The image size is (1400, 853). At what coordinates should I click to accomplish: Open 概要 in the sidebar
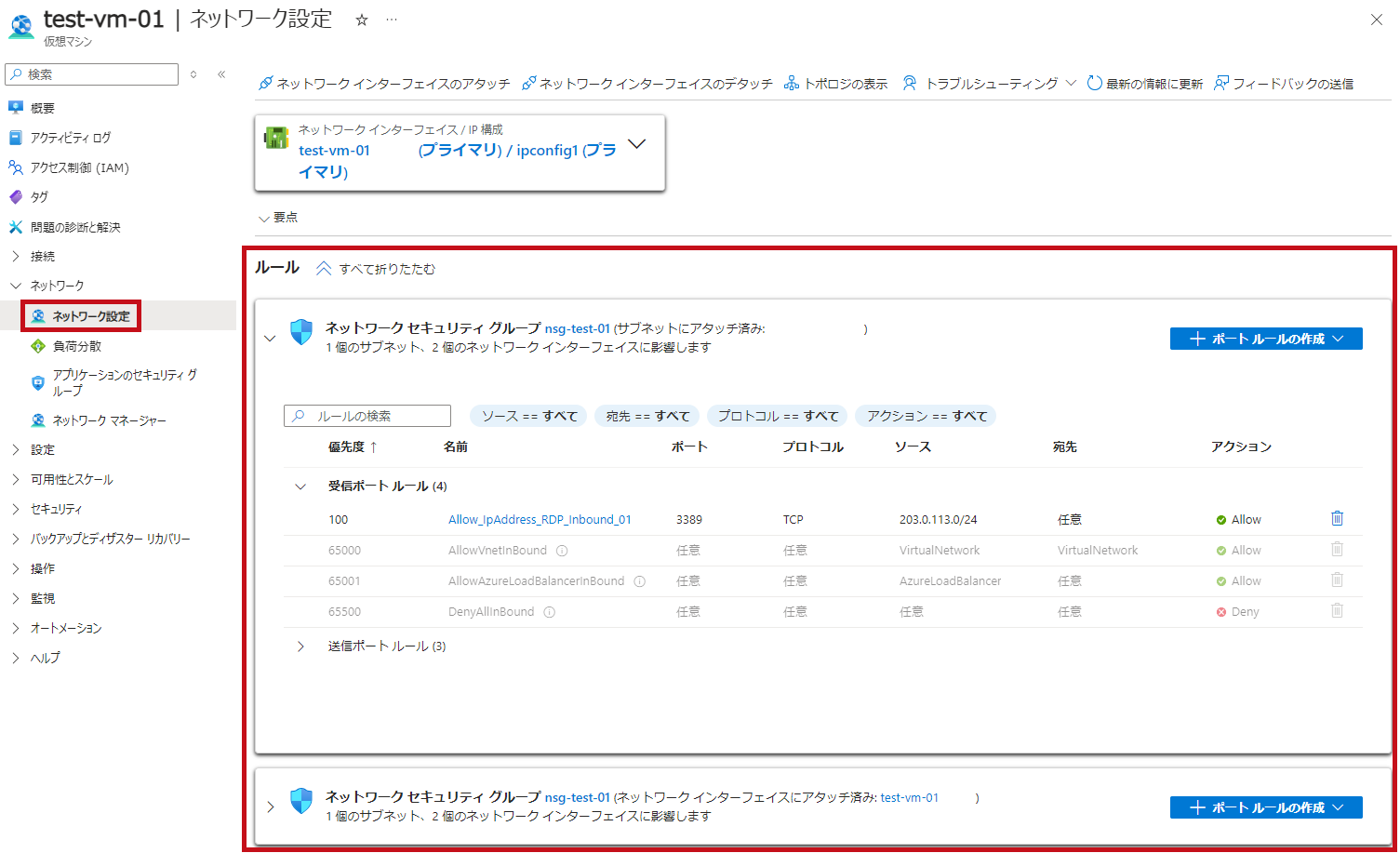coord(43,108)
